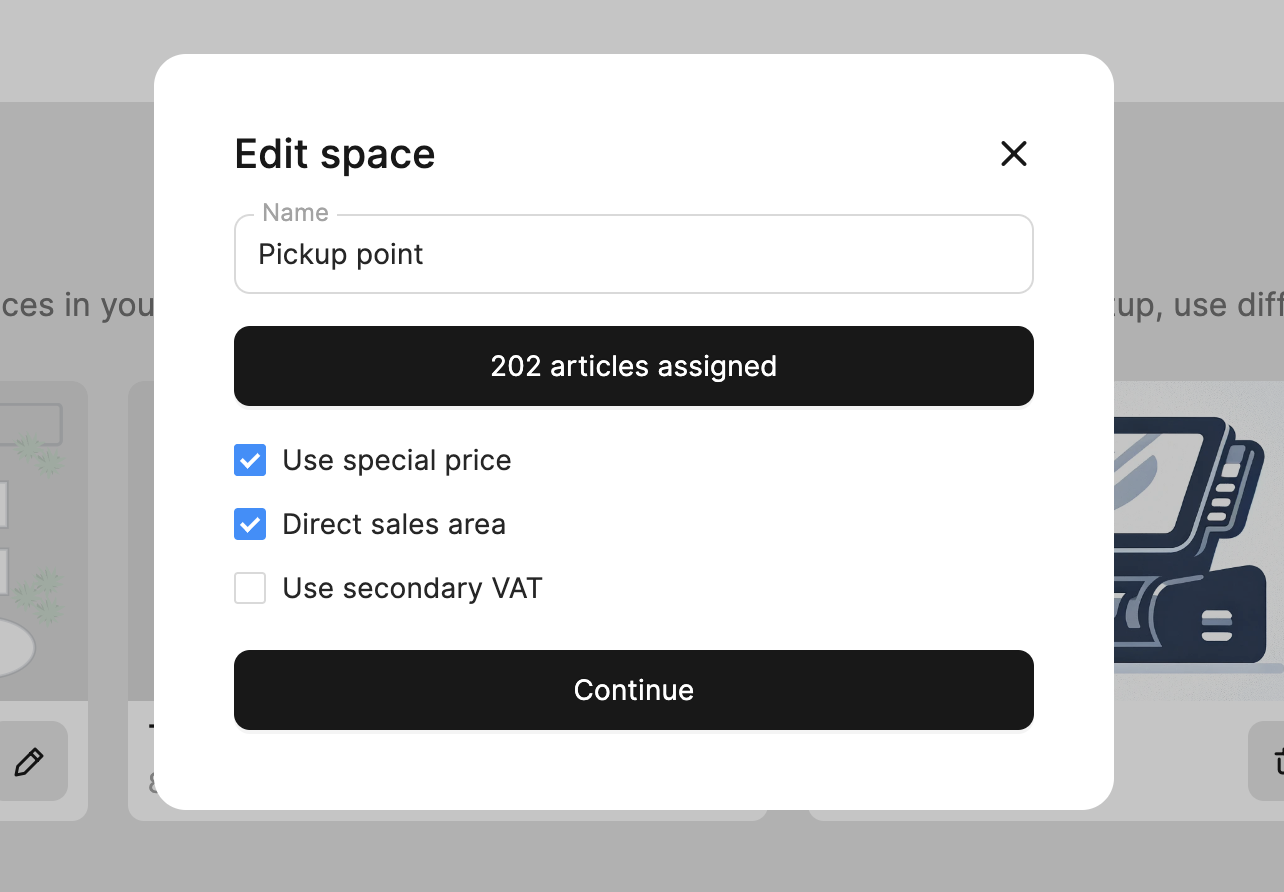Click the "Direct sales area" label text
The width and height of the screenshot is (1284, 892).
click(394, 524)
